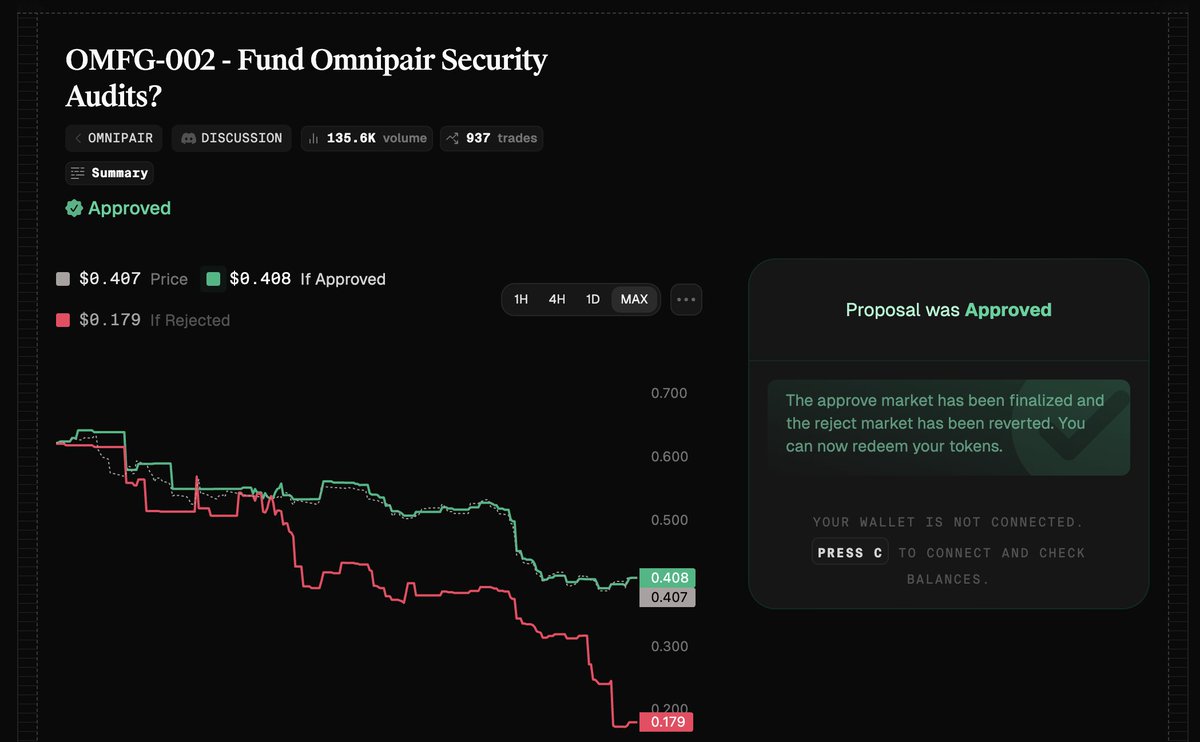Screen dimensions: 1200x742
Task: Click the PRESS C connect wallet key
Action: click(850, 552)
